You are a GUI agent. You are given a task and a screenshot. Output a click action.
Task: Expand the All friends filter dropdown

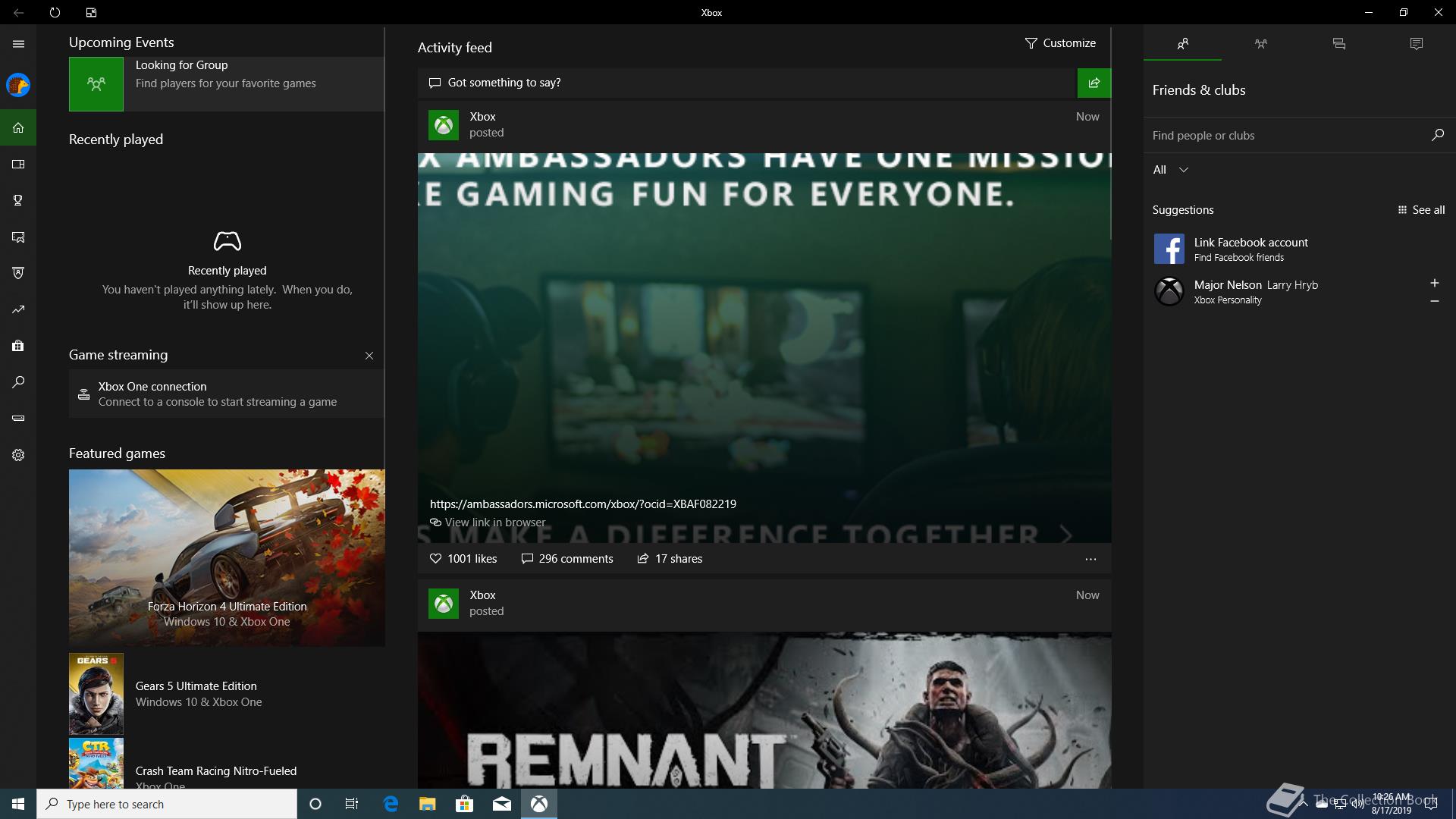tap(1170, 170)
